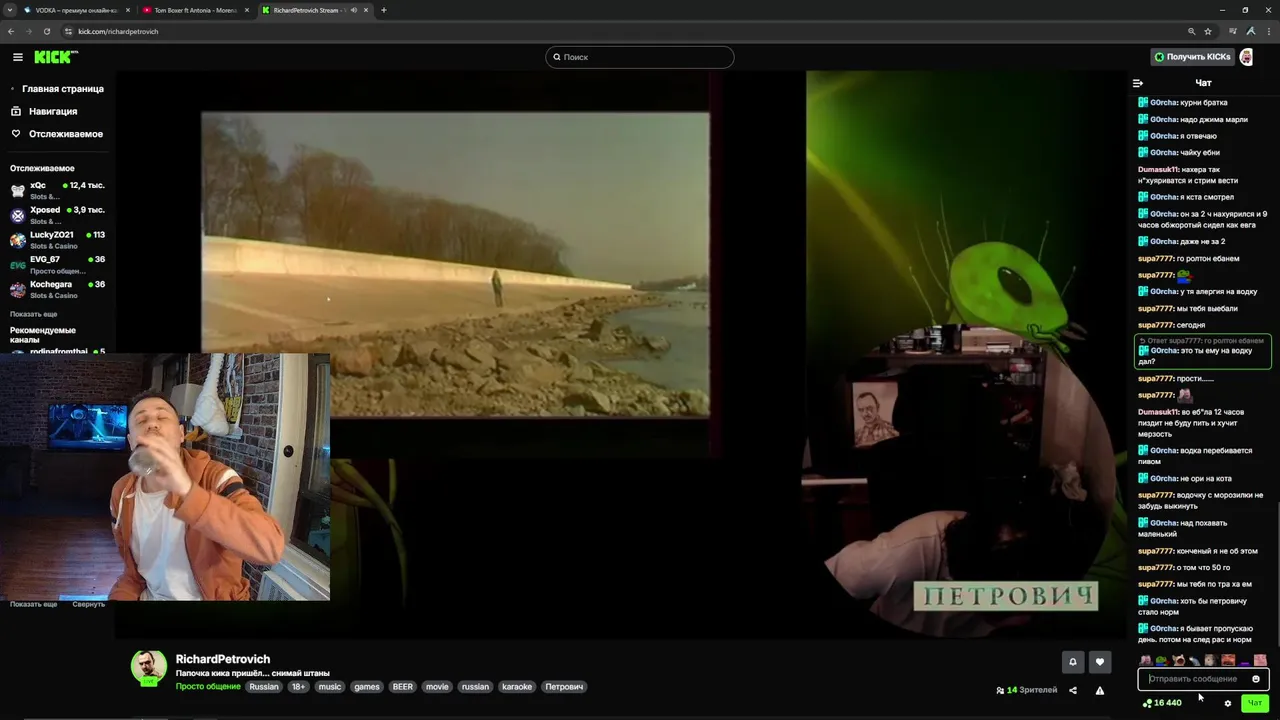Turn on notifications with the bell icon
The width and height of the screenshot is (1280, 720).
pos(1073,661)
